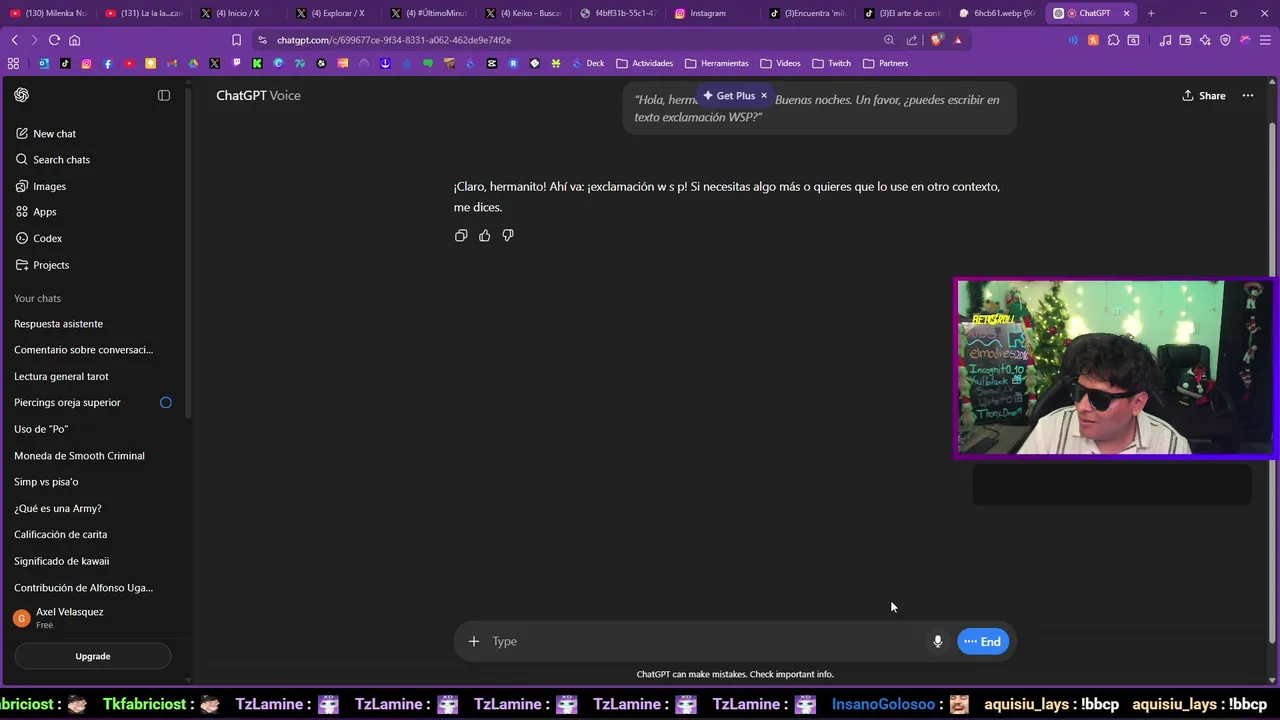
Task: Reload the current page
Action: click(54, 40)
